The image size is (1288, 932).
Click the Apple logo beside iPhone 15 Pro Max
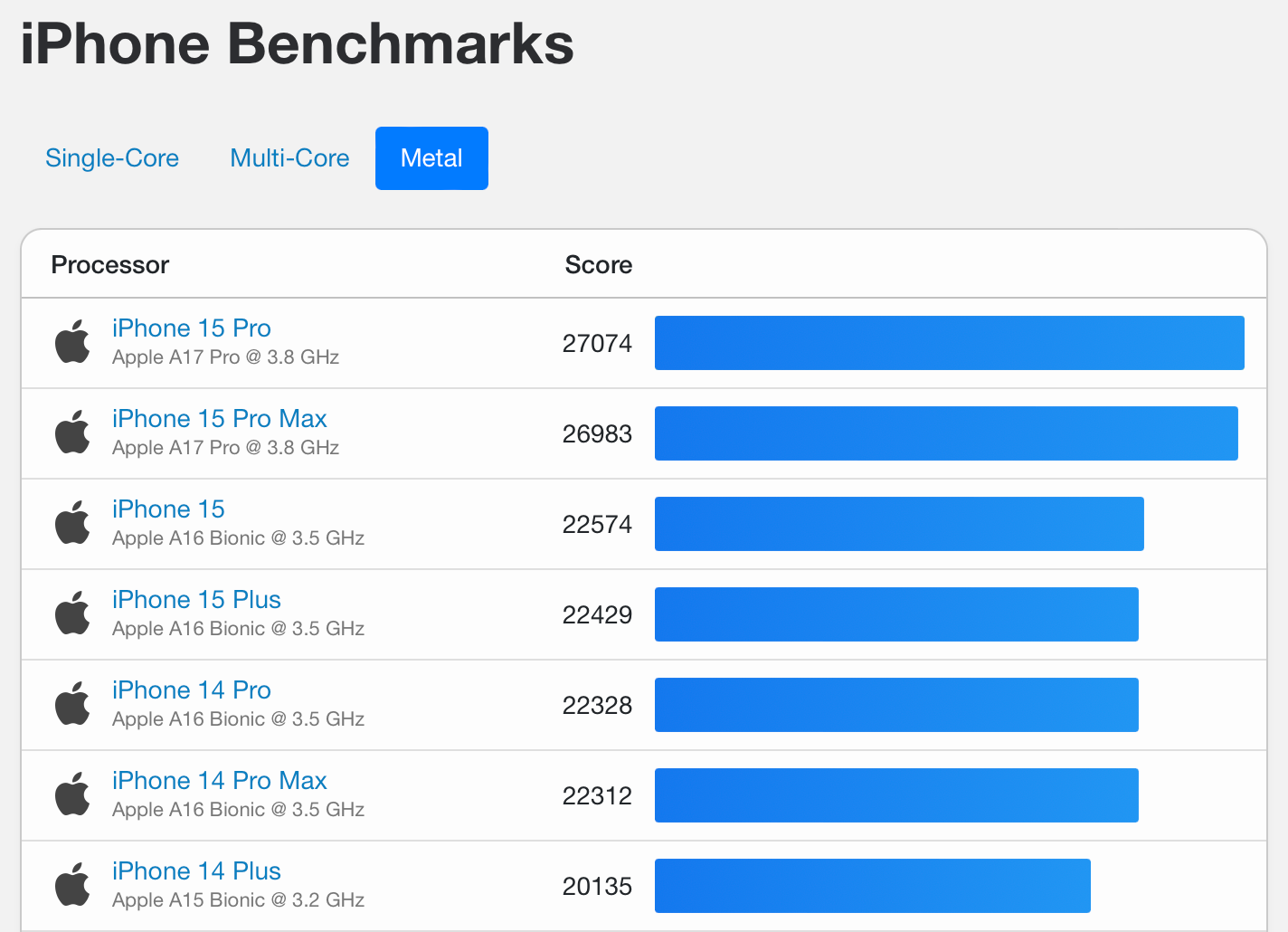pyautogui.click(x=72, y=433)
